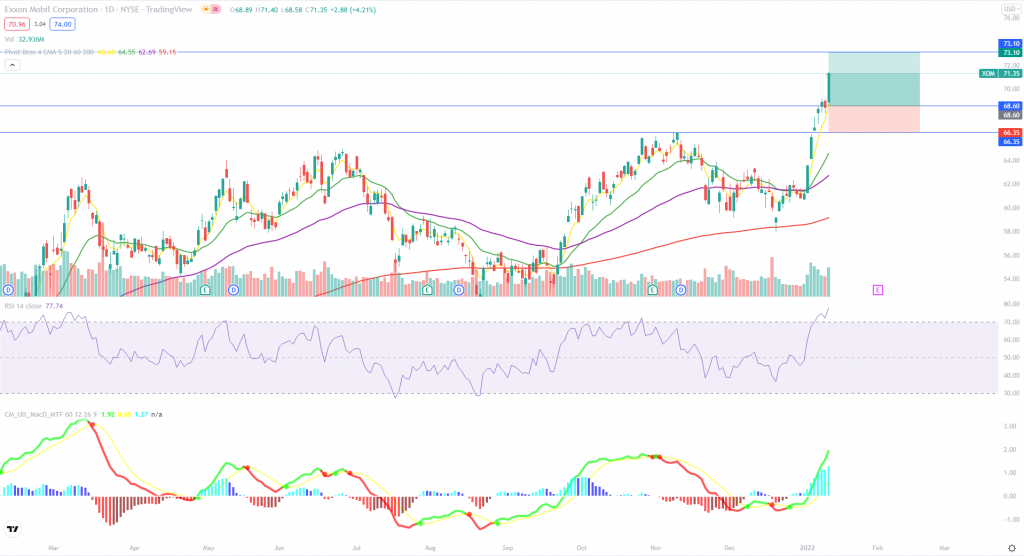Click the RSI value 77.74
This screenshot has height=556, width=1024.
pyautogui.click(x=54, y=306)
